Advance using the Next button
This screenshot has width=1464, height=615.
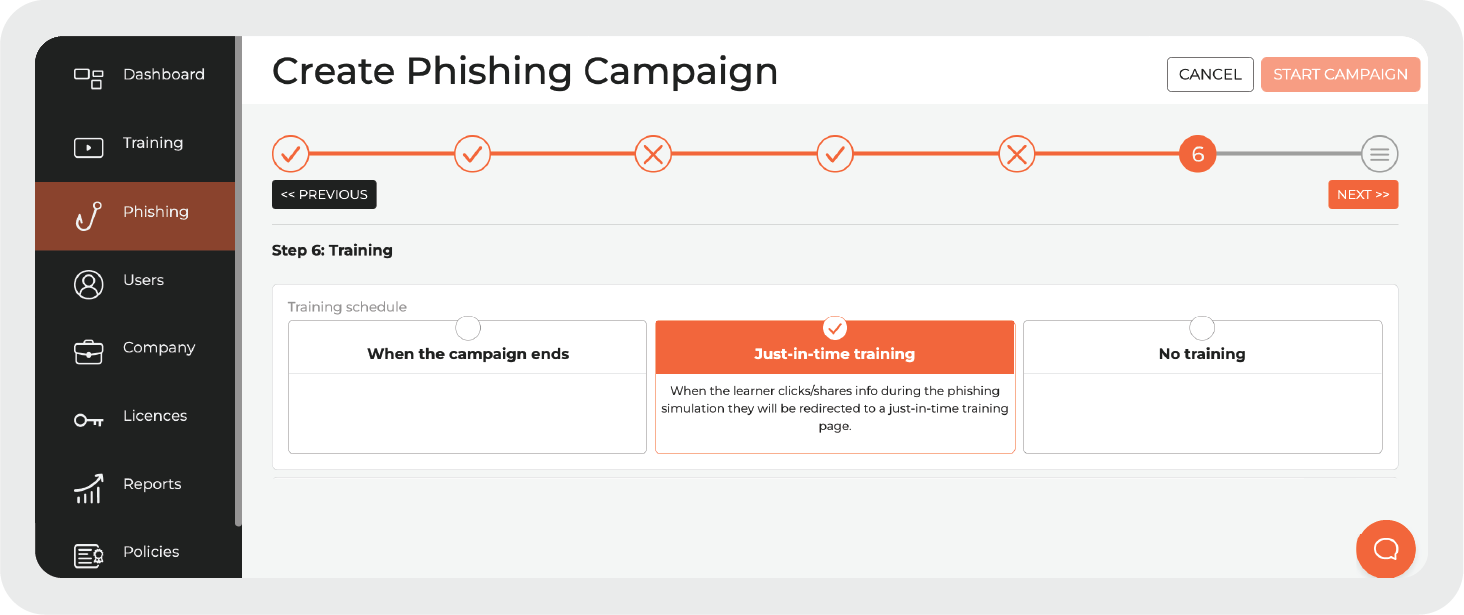pos(1363,194)
